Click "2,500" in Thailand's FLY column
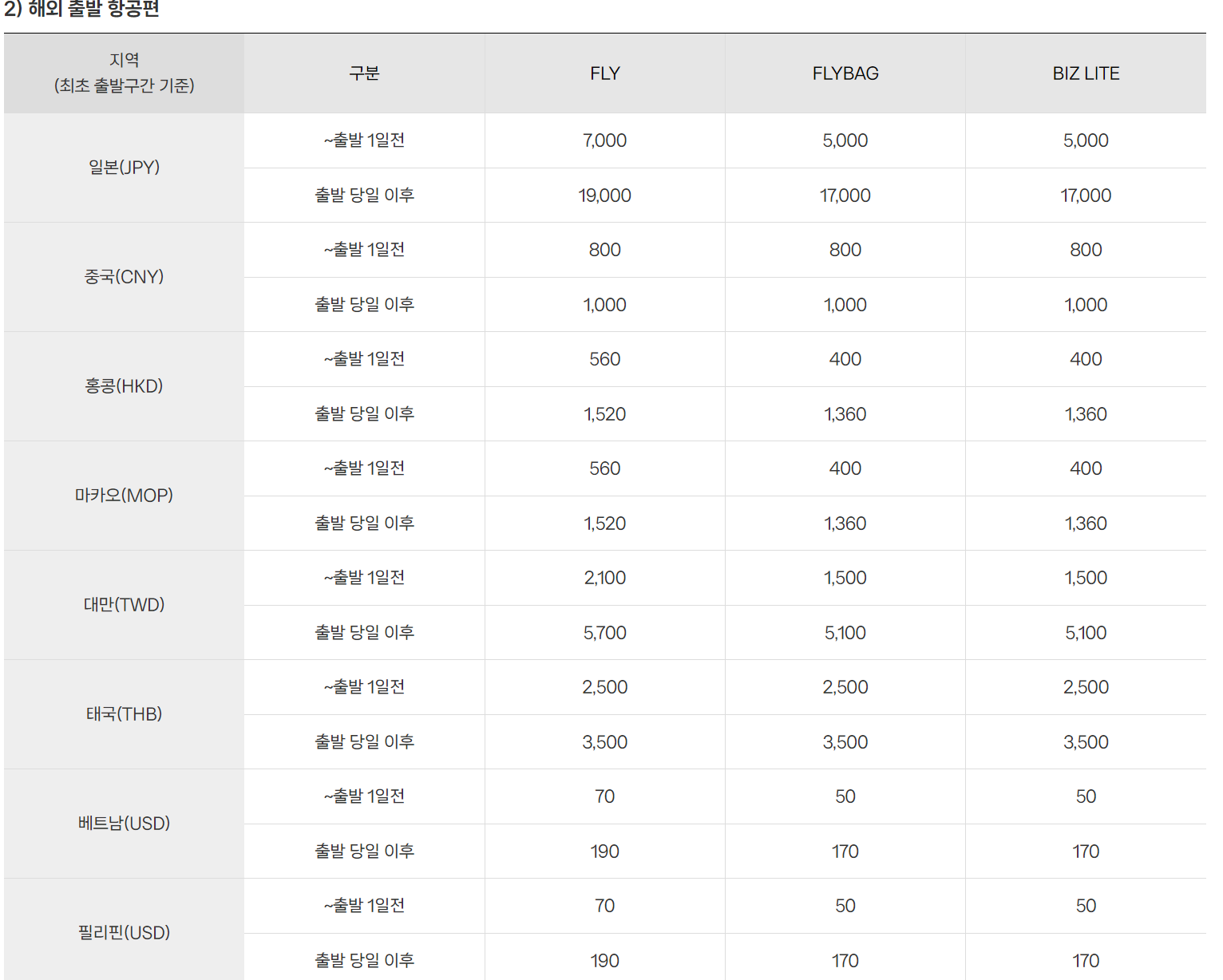This screenshot has width=1223, height=980. coord(604,687)
